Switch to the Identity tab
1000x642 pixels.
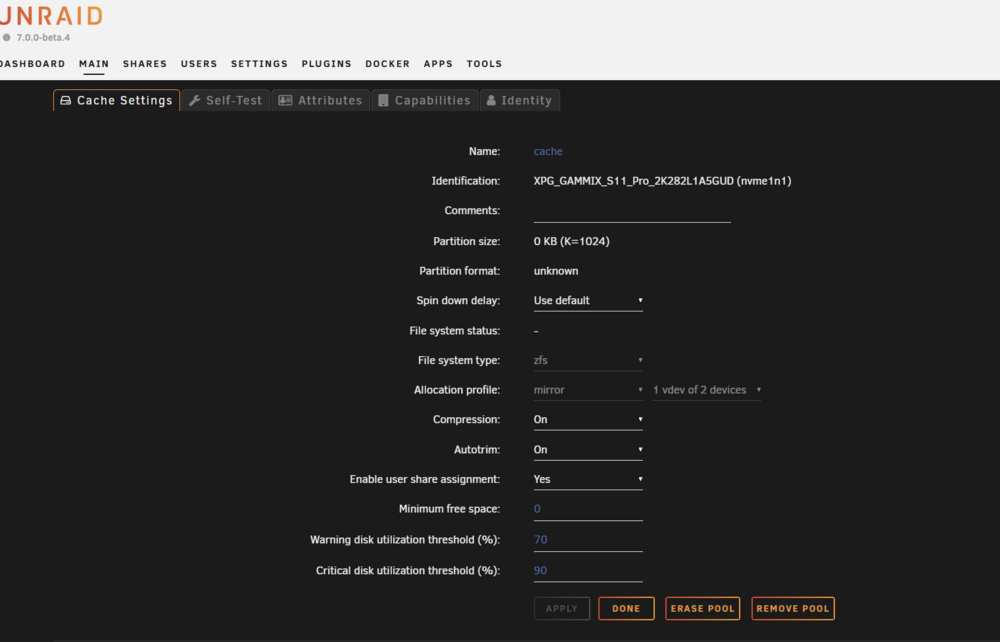[x=520, y=100]
